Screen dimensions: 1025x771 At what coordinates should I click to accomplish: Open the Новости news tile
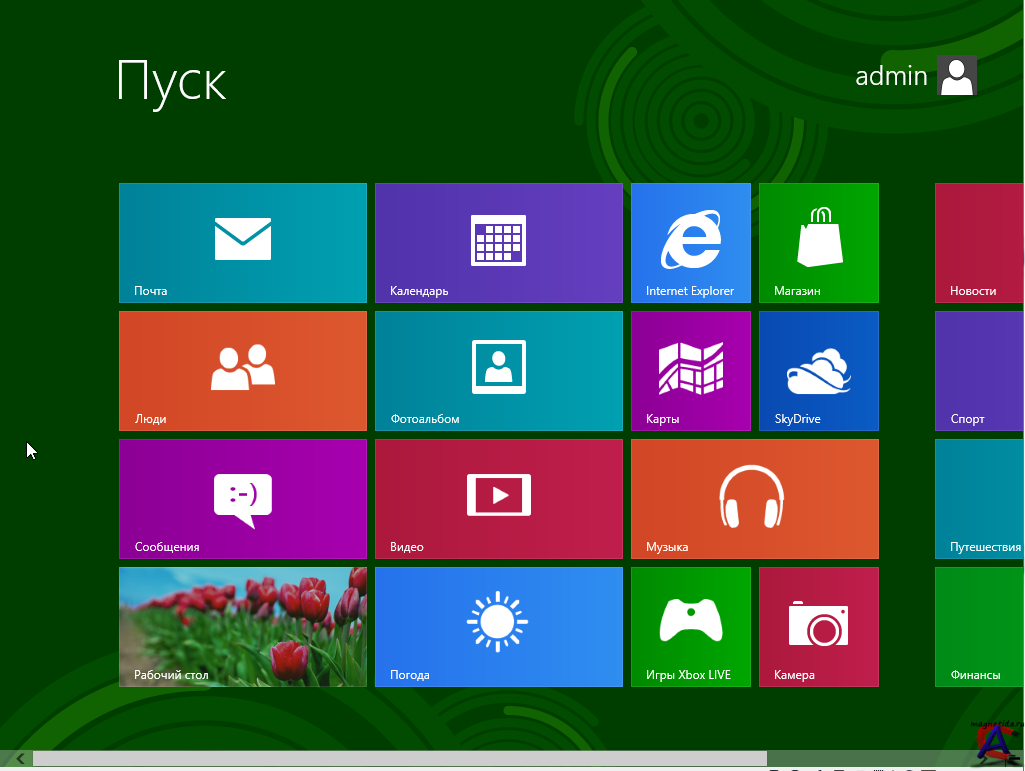(x=979, y=242)
